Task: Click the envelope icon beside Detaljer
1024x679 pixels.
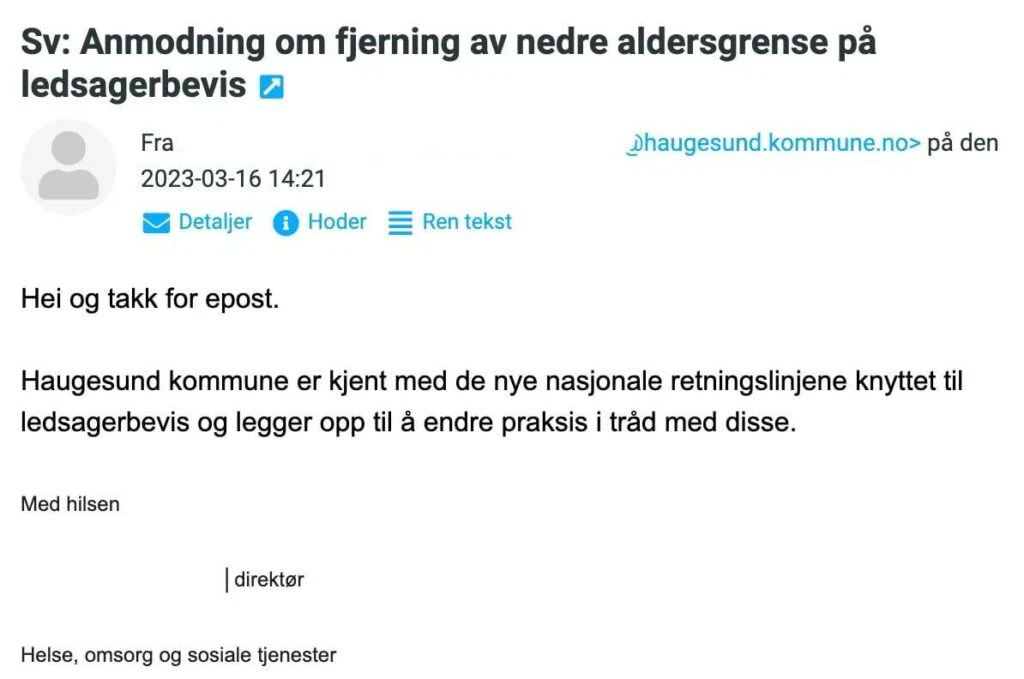Action: tap(156, 223)
